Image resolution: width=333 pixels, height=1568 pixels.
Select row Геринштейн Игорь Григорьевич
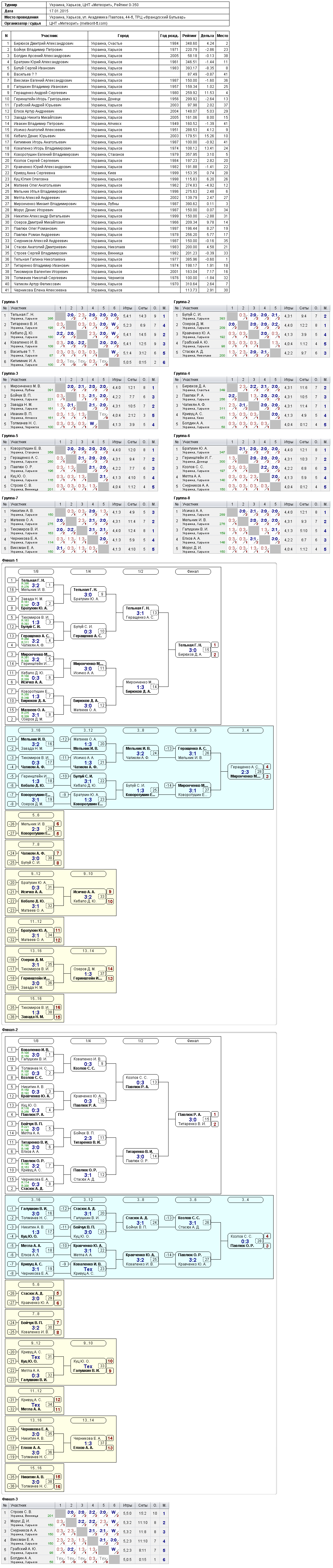[116, 99]
